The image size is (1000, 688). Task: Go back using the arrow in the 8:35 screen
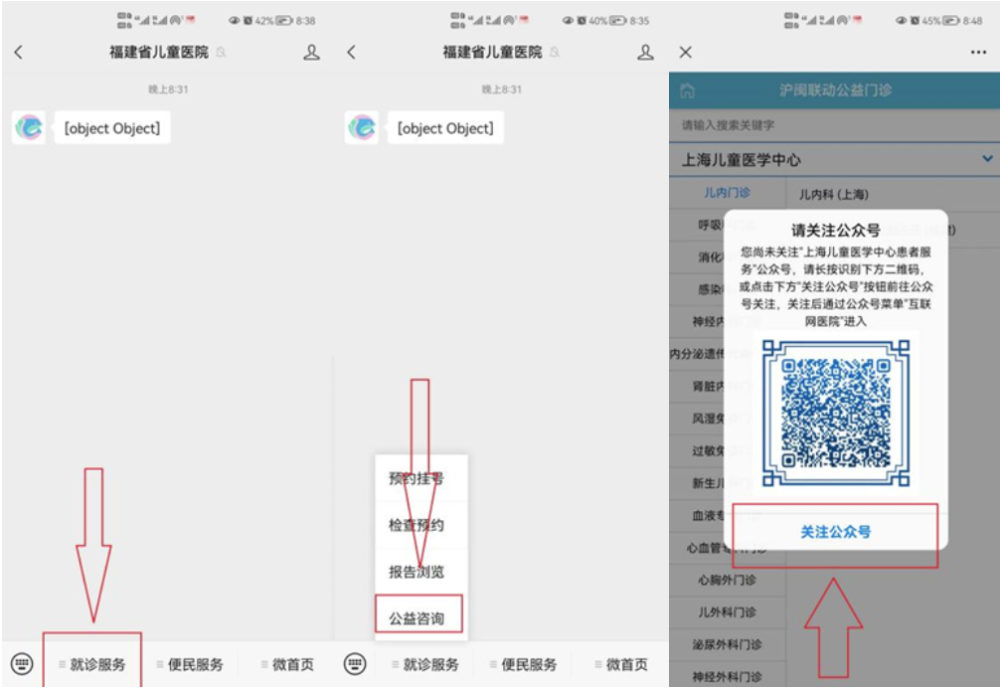(x=351, y=52)
